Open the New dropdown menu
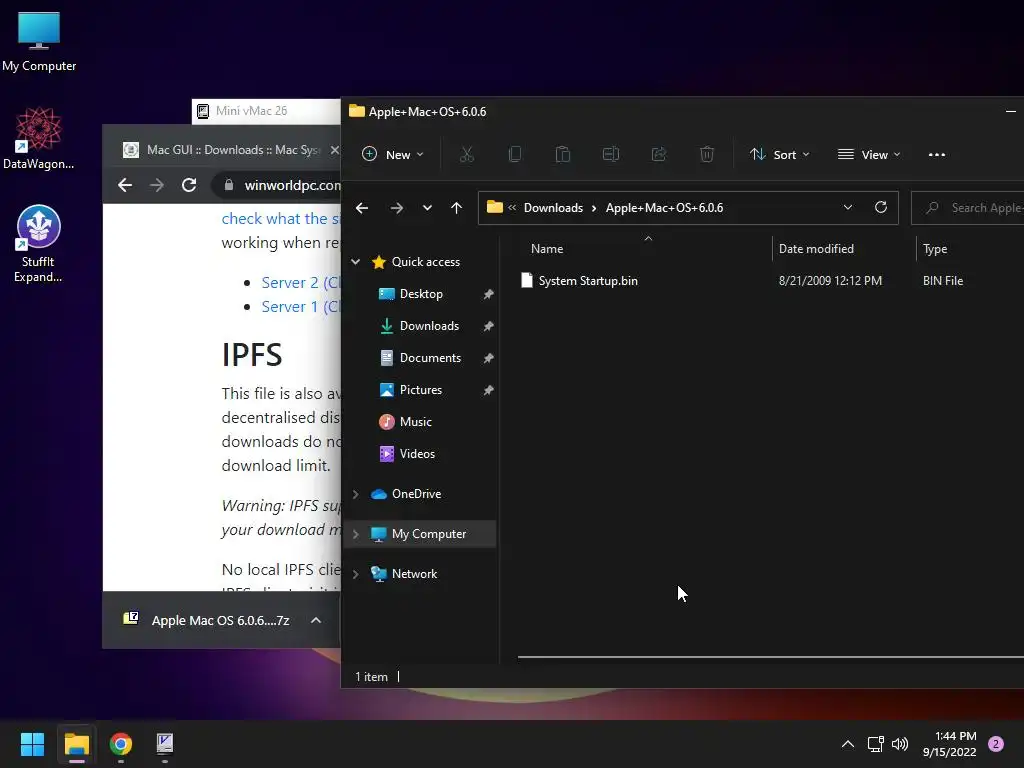1024x768 pixels. pyautogui.click(x=392, y=155)
